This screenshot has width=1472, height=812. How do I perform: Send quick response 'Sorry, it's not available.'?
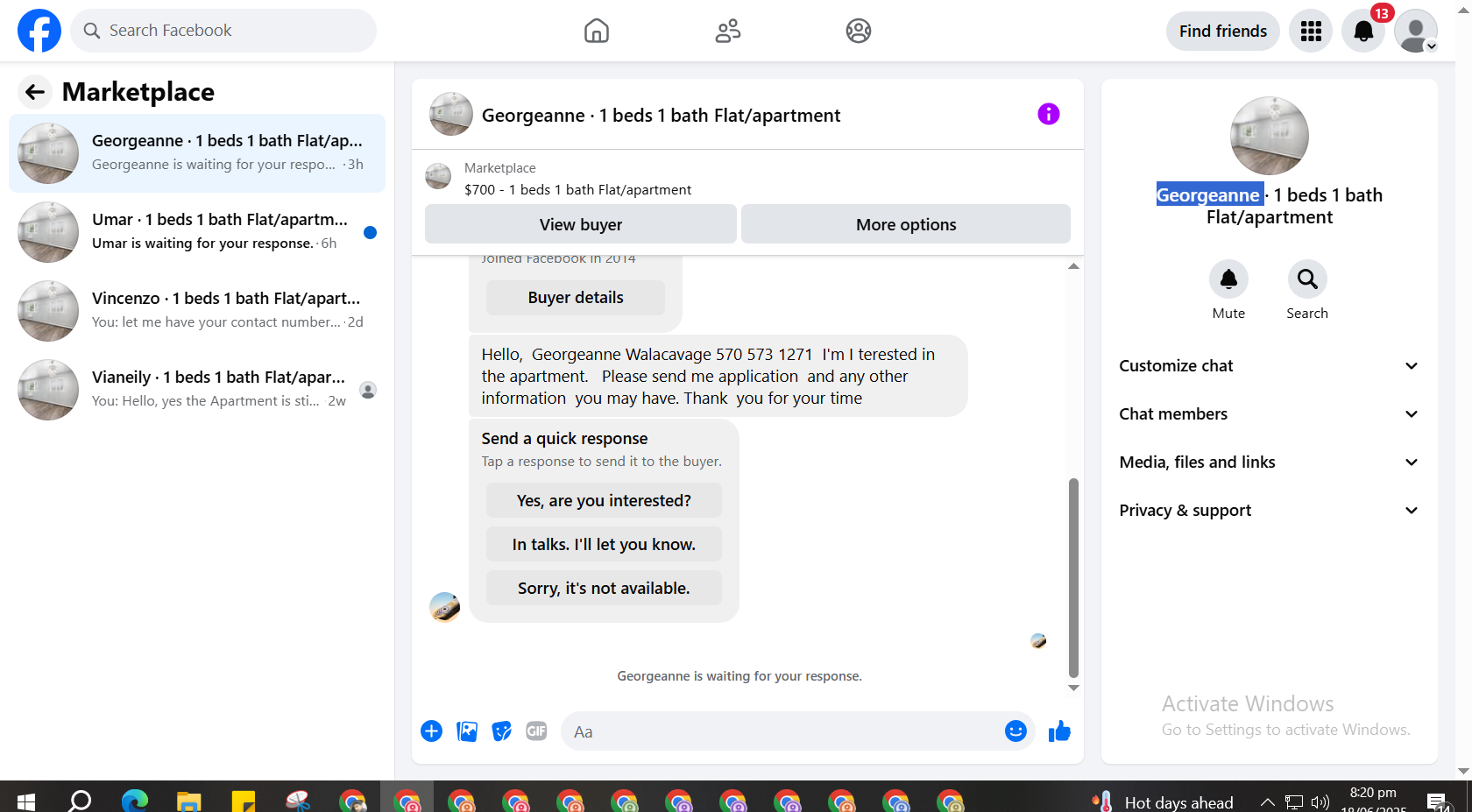pyautogui.click(x=604, y=589)
